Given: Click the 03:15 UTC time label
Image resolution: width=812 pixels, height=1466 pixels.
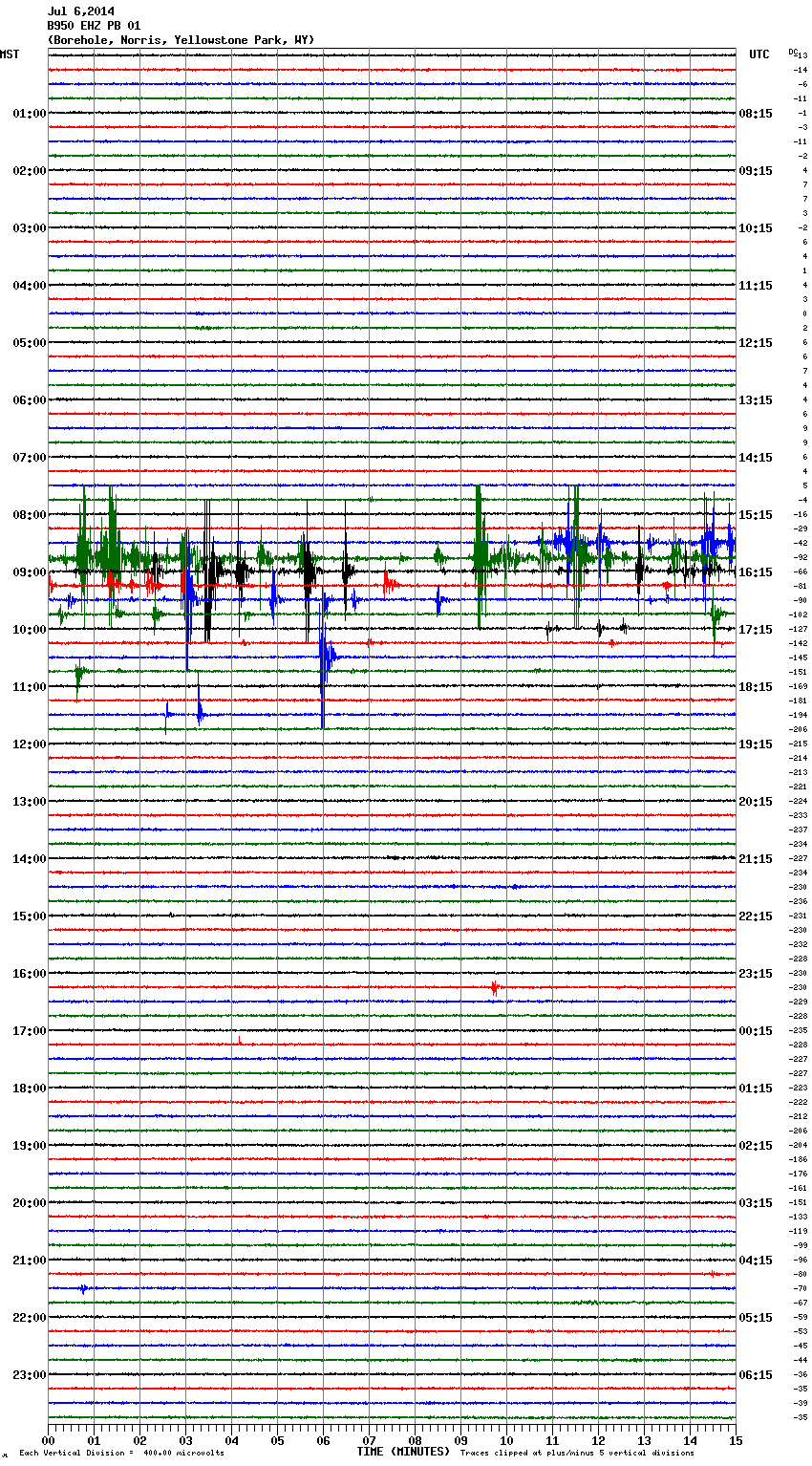Looking at the screenshot, I should (756, 1203).
